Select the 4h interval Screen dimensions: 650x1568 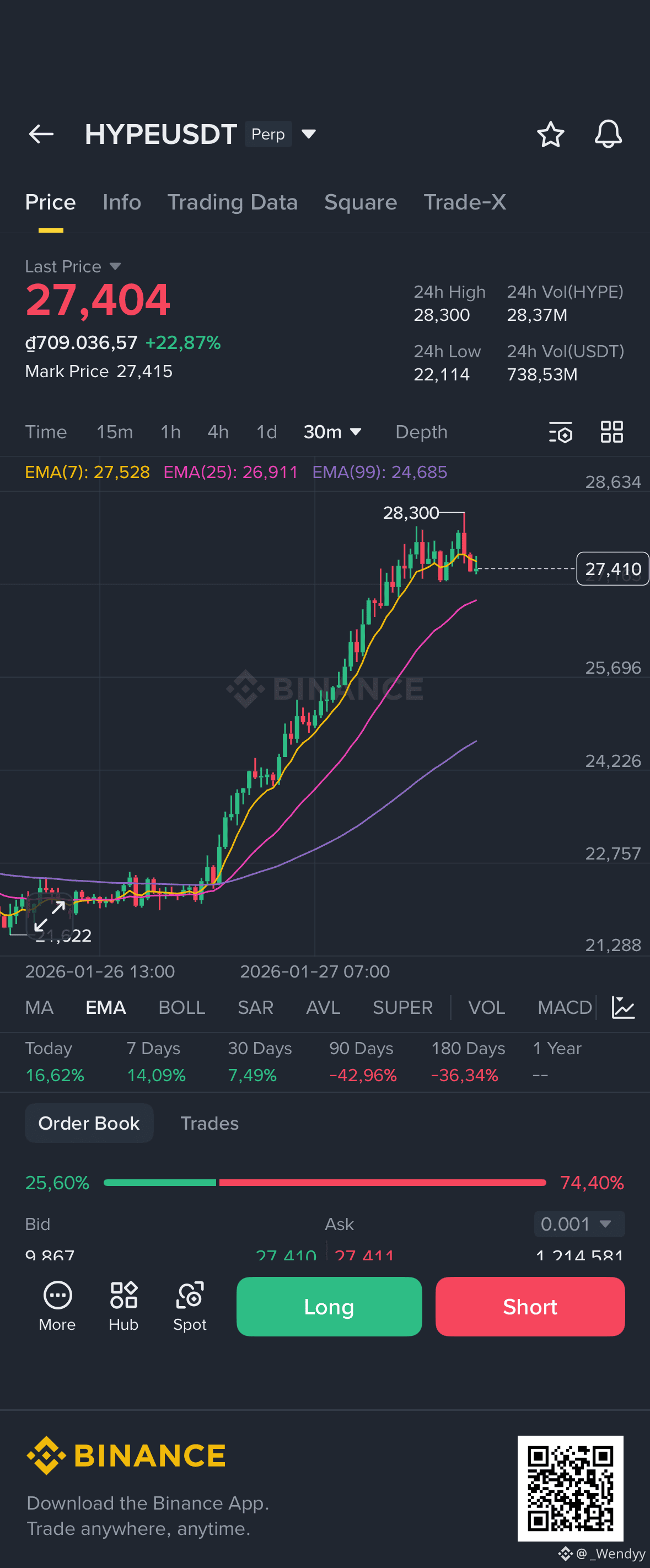point(218,432)
